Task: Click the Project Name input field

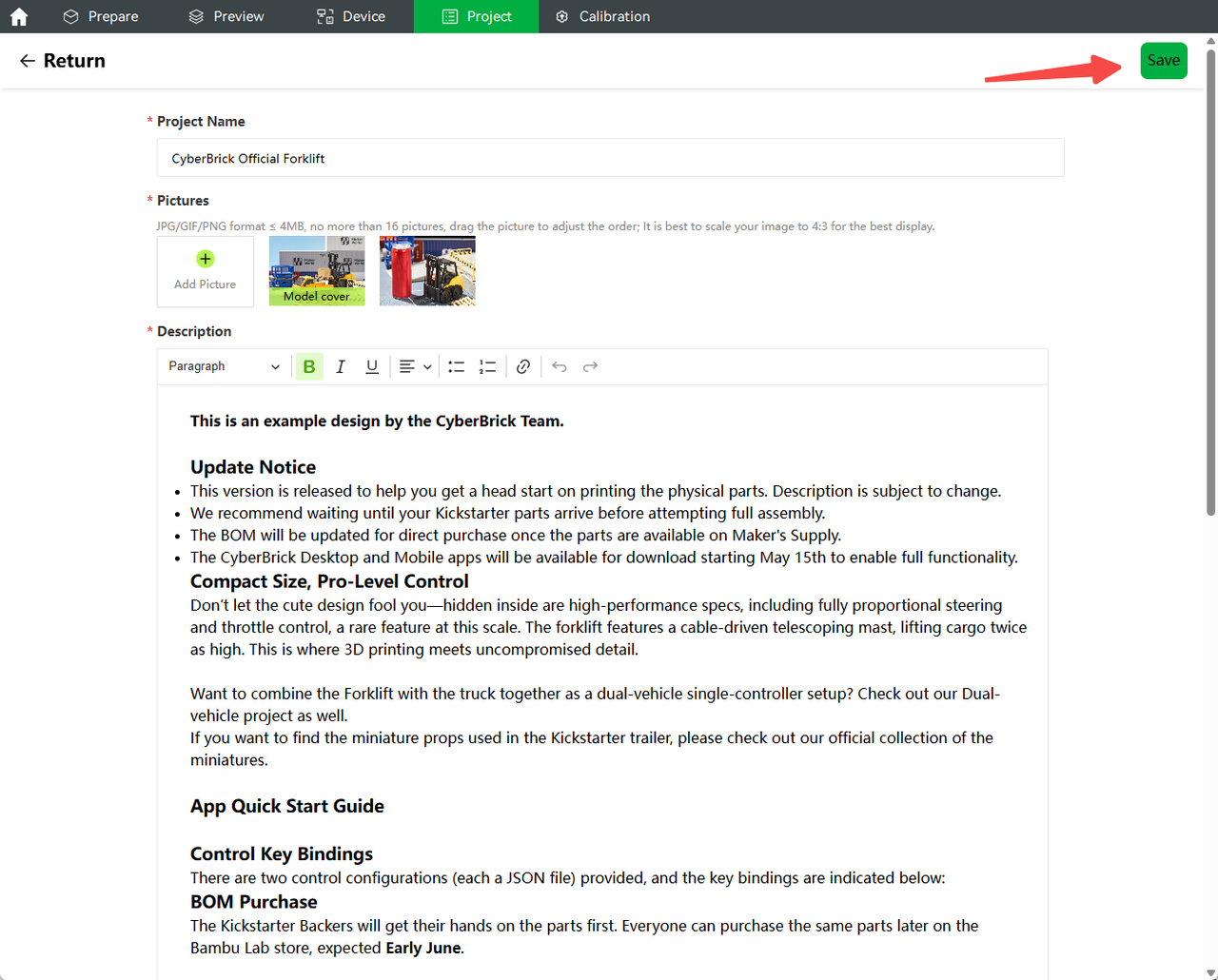Action: 610,158
